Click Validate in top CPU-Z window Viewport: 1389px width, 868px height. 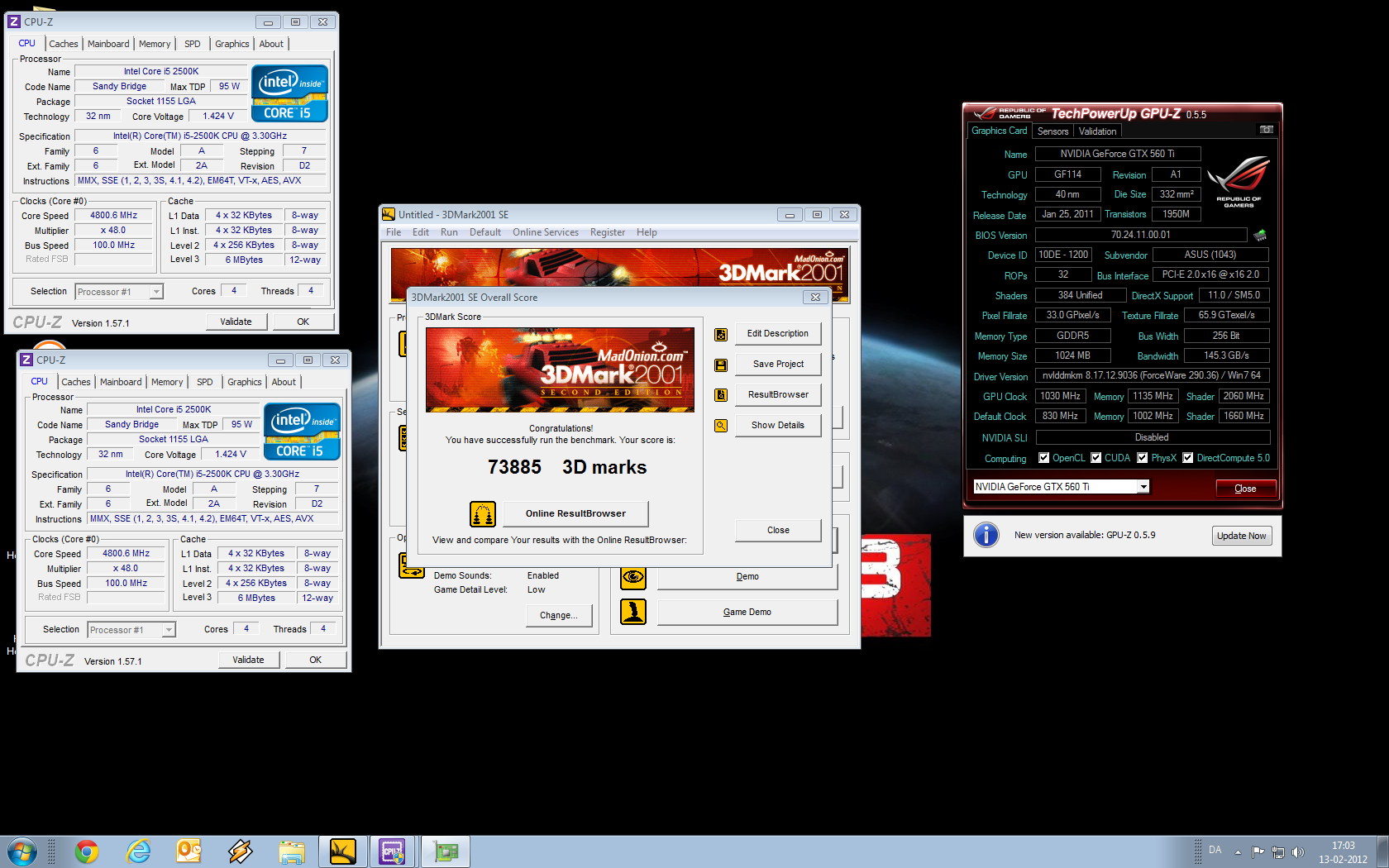click(236, 322)
